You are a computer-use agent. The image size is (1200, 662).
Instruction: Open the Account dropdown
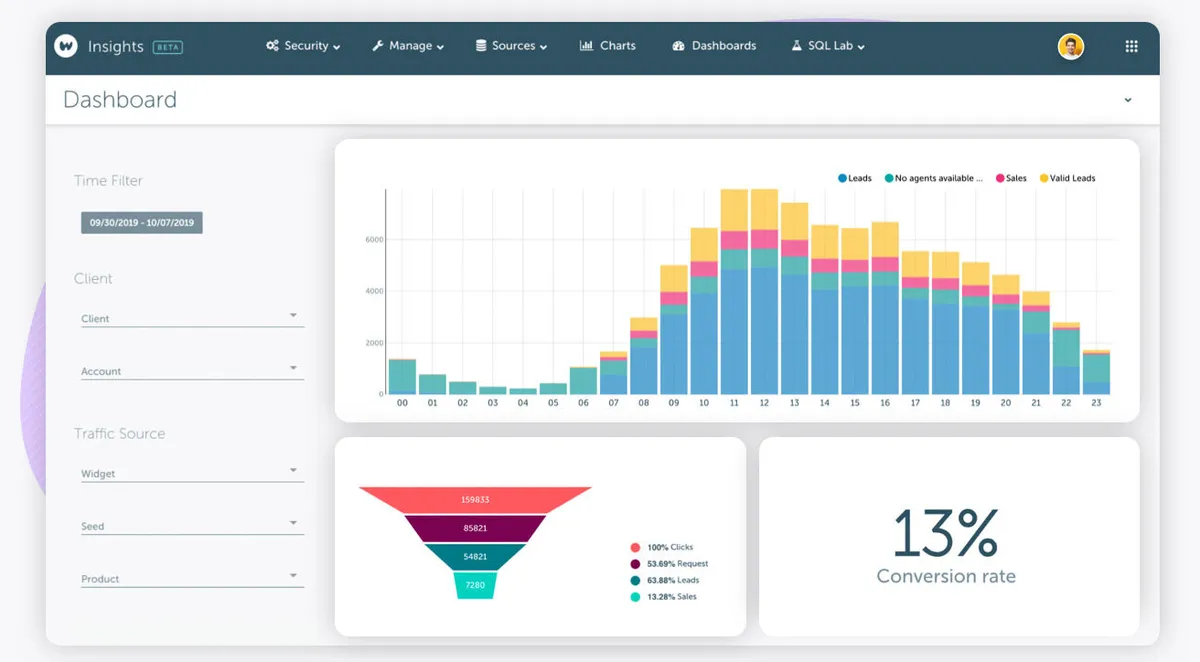[x=295, y=367]
